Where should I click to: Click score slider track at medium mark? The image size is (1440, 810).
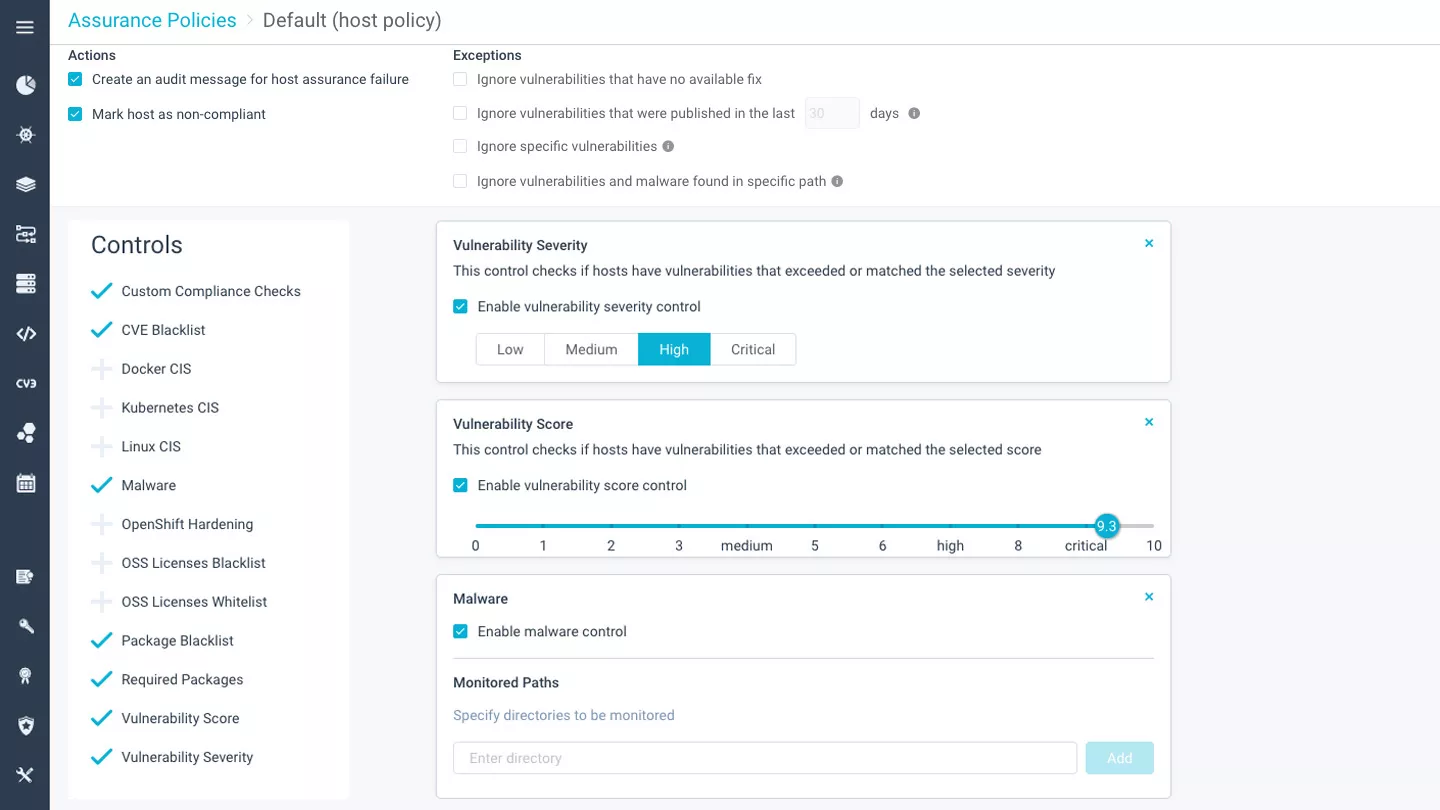(x=747, y=525)
